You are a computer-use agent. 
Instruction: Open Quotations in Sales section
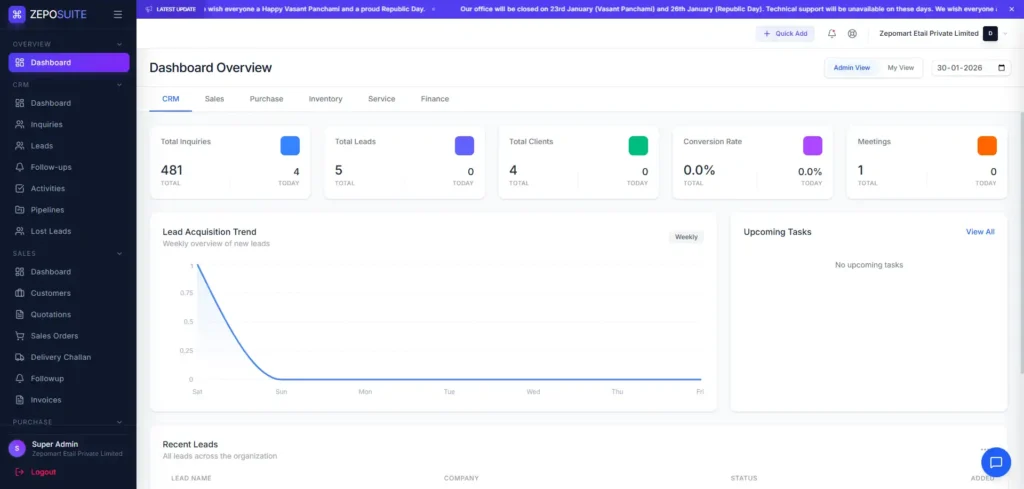pyautogui.click(x=50, y=314)
